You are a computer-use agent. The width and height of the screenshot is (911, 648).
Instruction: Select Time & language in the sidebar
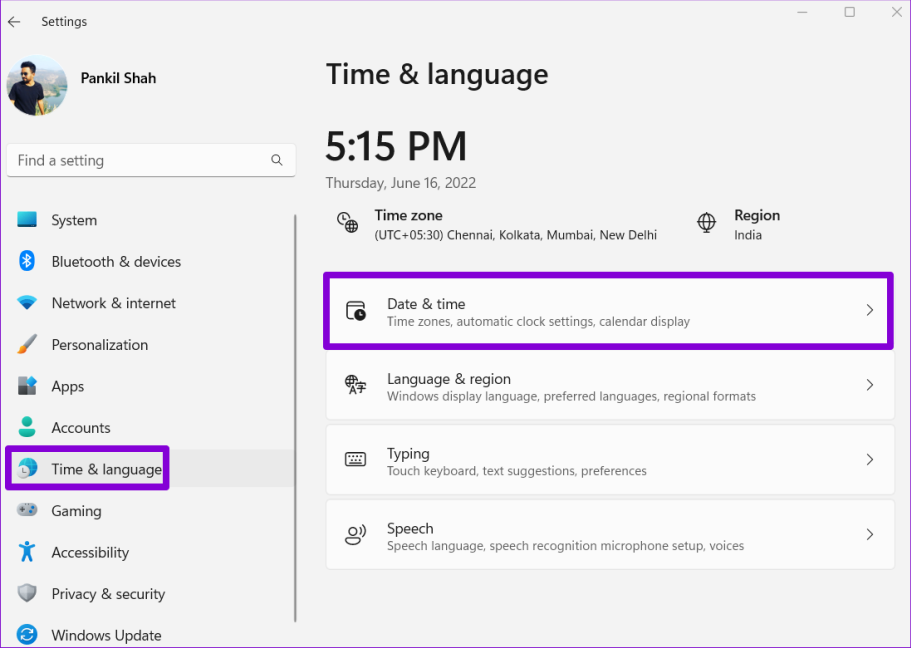click(x=87, y=468)
